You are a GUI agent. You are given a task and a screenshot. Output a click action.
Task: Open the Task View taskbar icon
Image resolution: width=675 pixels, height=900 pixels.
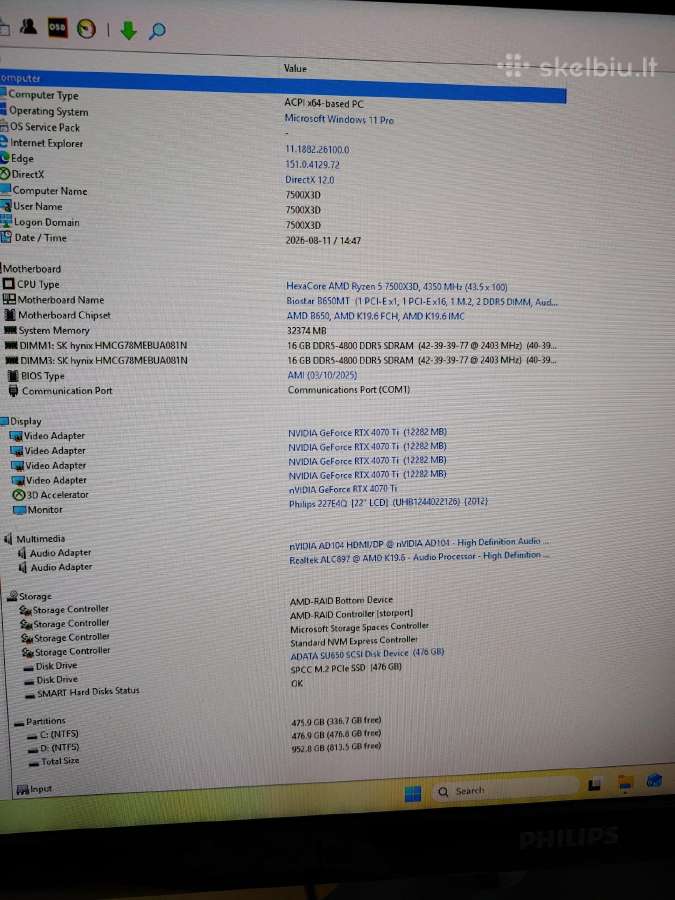click(595, 785)
